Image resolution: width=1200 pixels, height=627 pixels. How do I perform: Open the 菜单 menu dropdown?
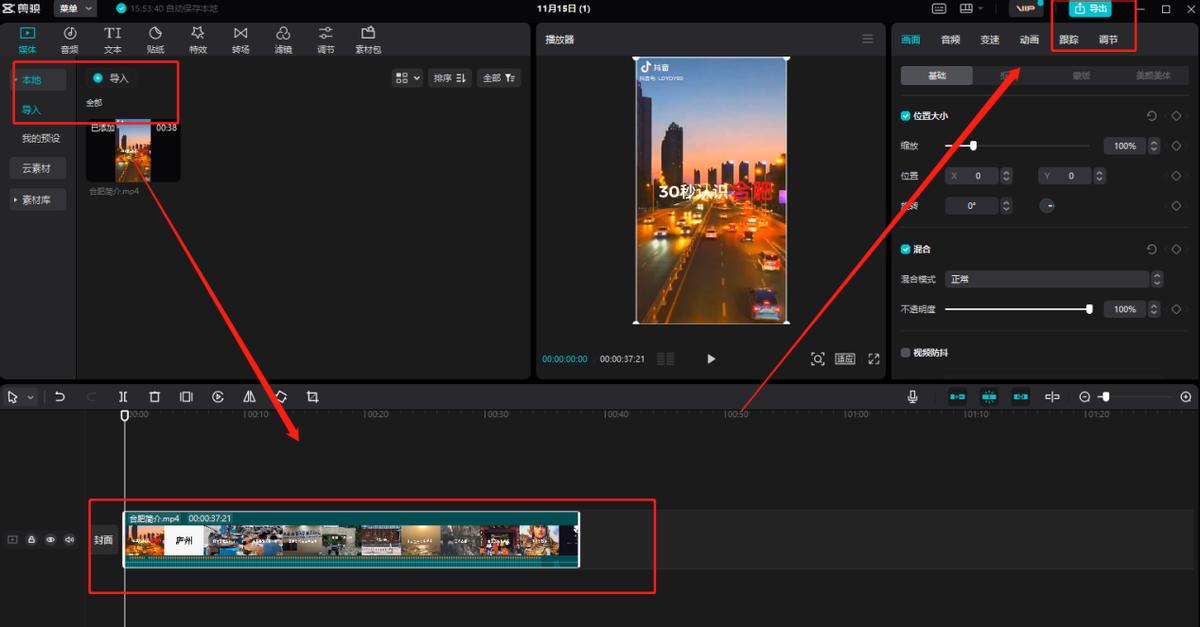click(x=75, y=9)
